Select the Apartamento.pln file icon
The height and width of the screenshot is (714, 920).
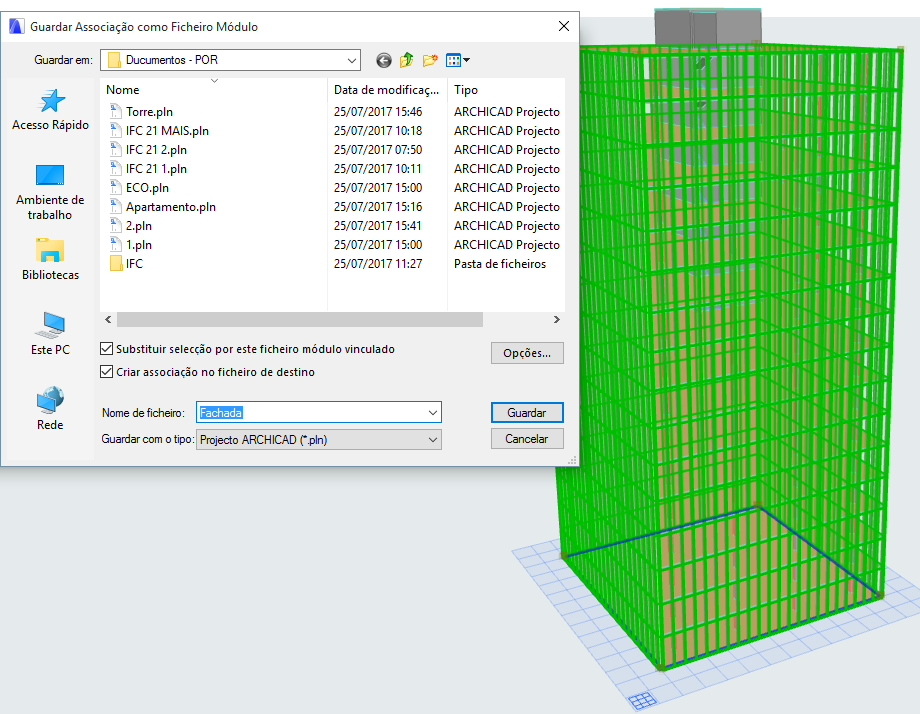pyautogui.click(x=116, y=207)
